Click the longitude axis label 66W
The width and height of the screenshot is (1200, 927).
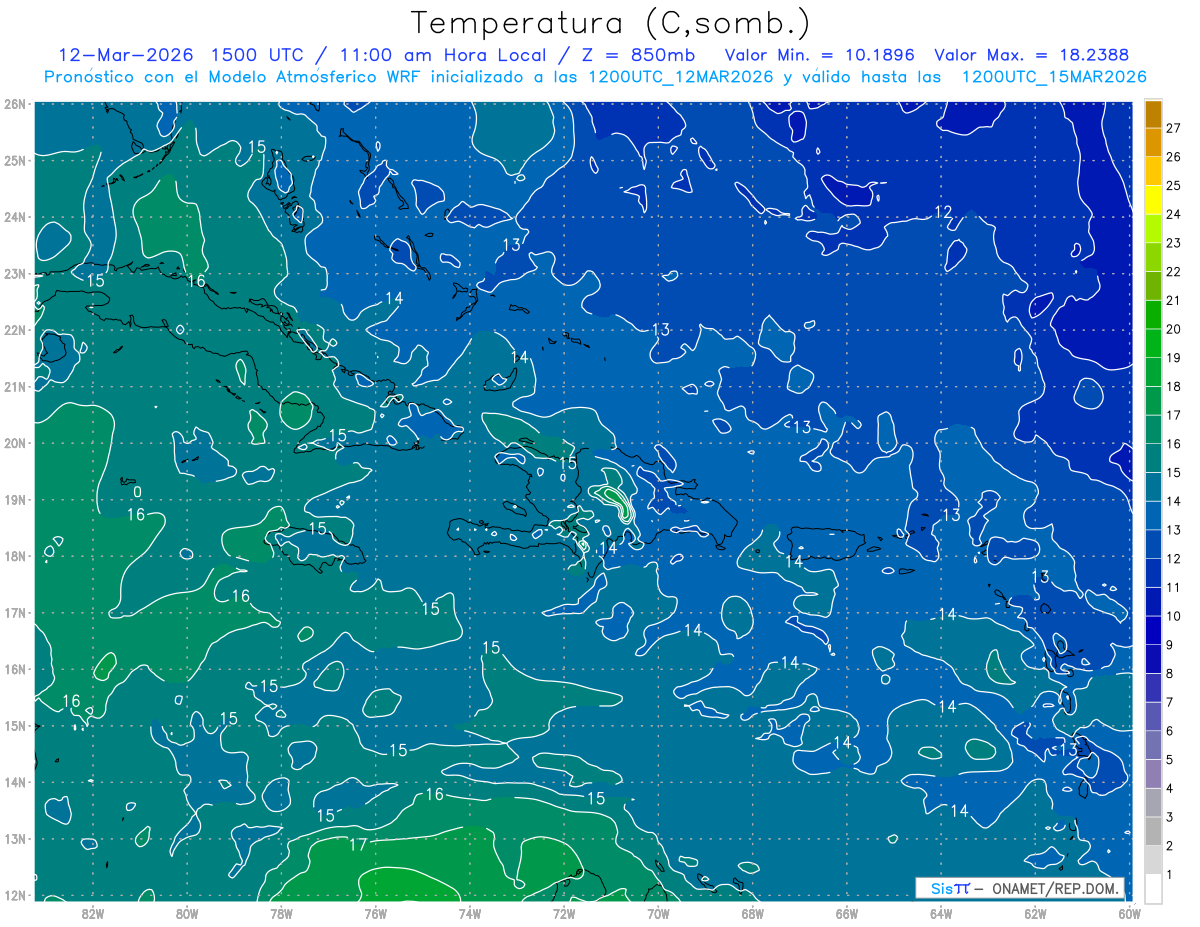[846, 913]
